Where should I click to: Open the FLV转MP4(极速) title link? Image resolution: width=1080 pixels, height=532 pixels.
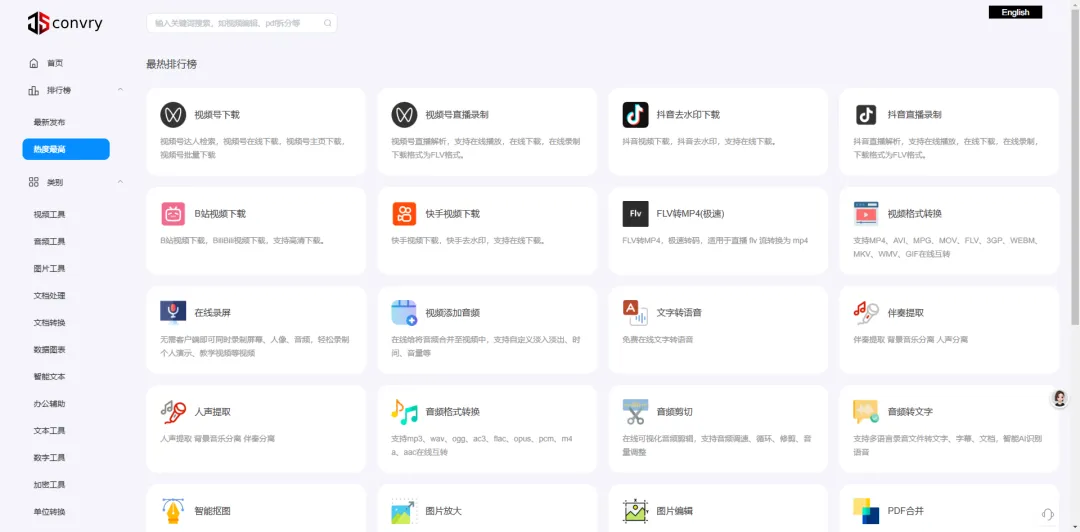[690, 214]
